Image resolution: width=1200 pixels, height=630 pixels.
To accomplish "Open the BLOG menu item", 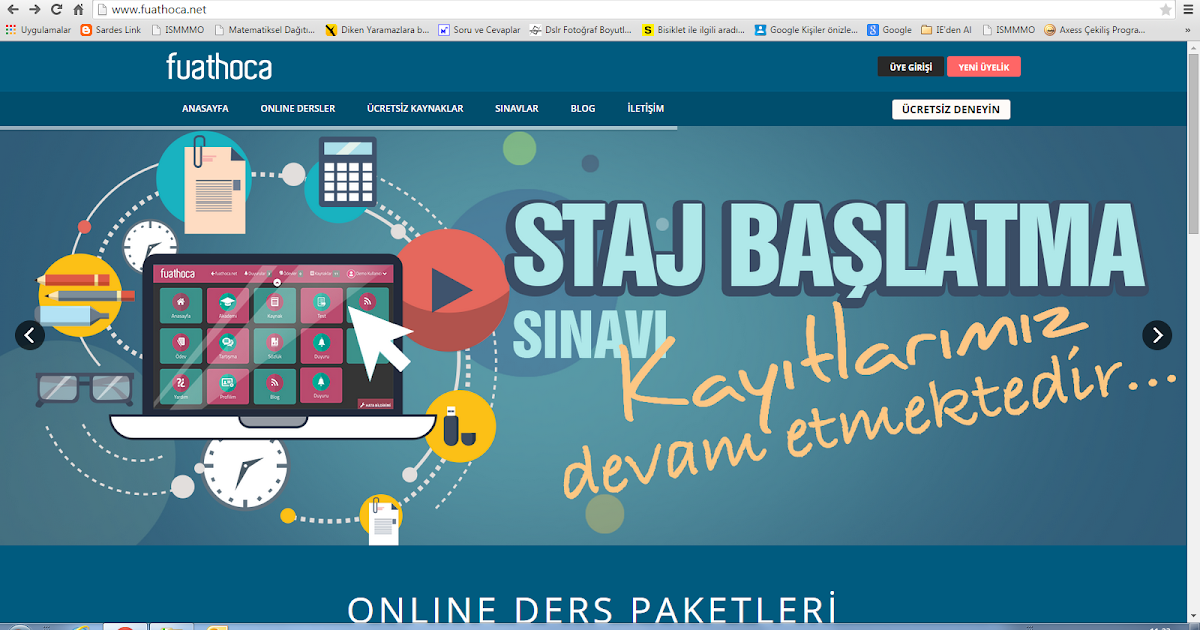I will point(583,109).
